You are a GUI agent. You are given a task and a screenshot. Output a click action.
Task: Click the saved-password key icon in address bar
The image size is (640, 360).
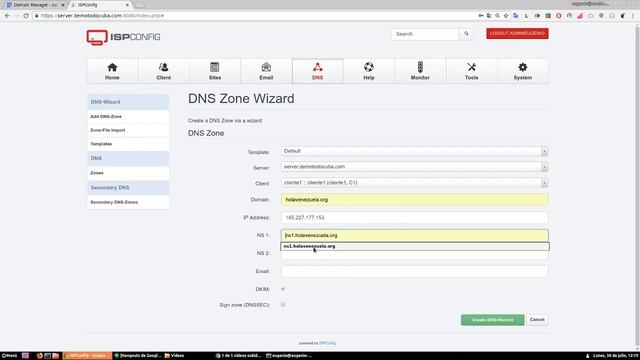click(x=481, y=16)
